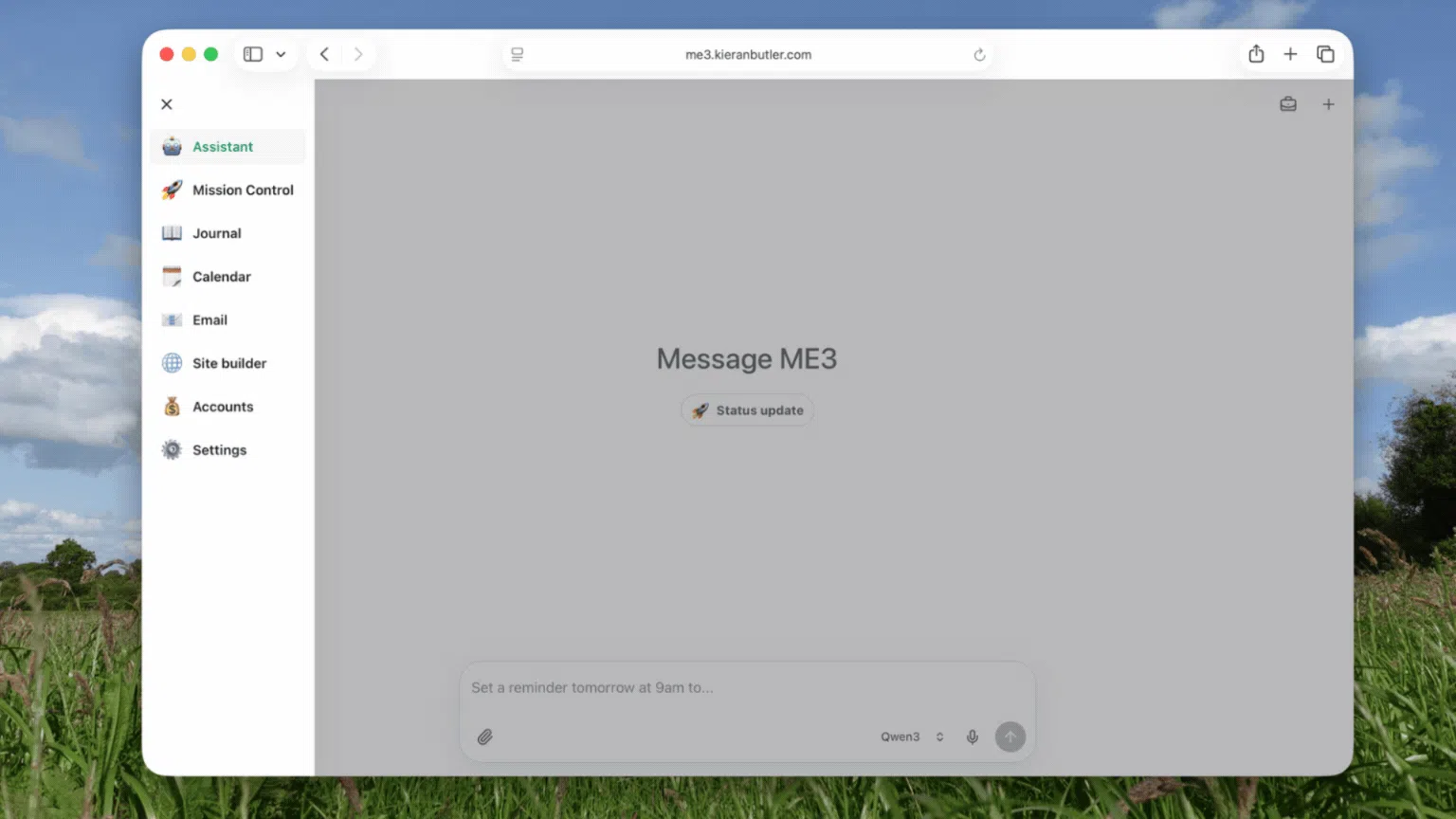Go to Accounts in the sidebar
1456x819 pixels.
coord(227,407)
